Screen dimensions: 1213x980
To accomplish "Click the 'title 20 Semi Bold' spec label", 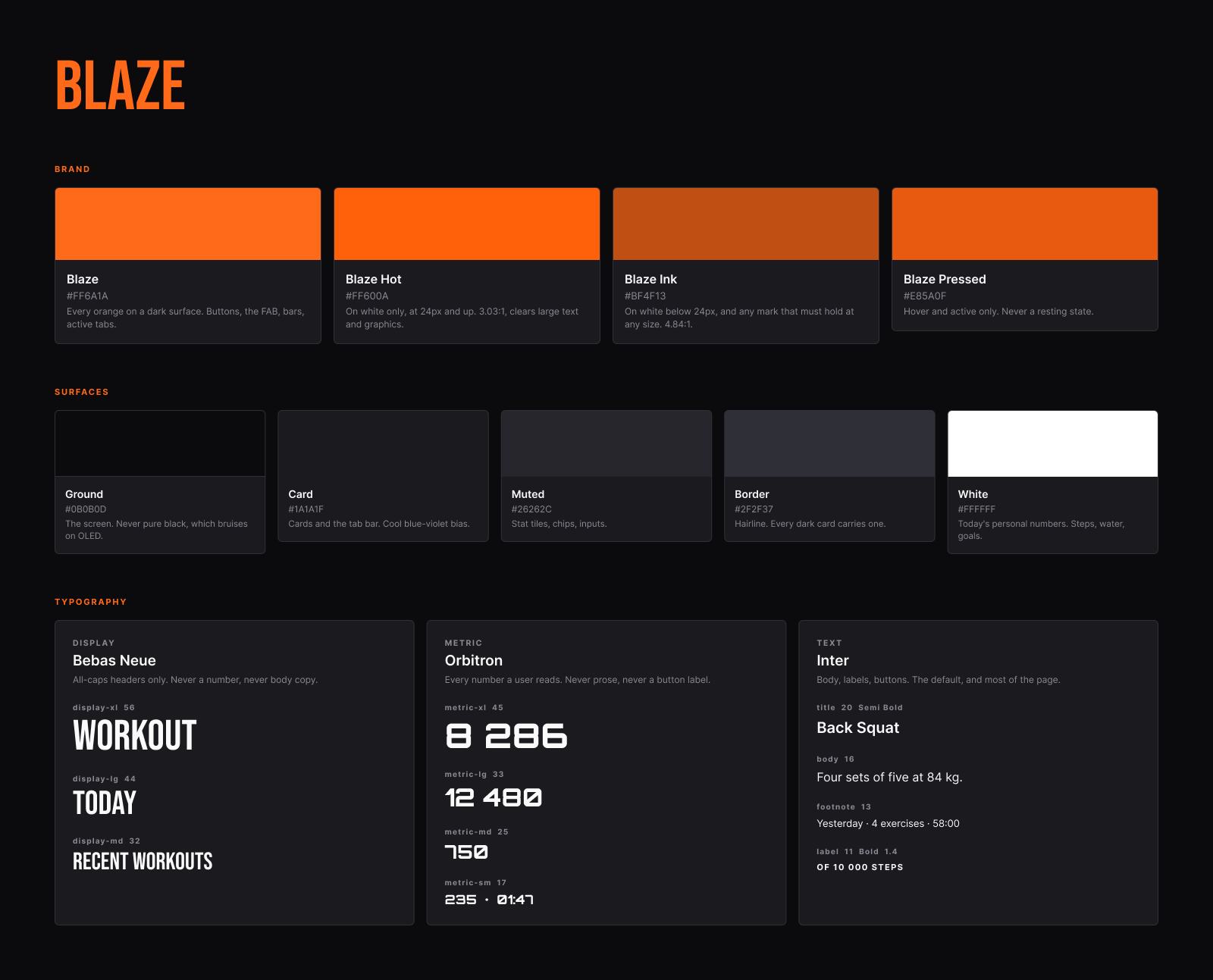I will pos(860,708).
